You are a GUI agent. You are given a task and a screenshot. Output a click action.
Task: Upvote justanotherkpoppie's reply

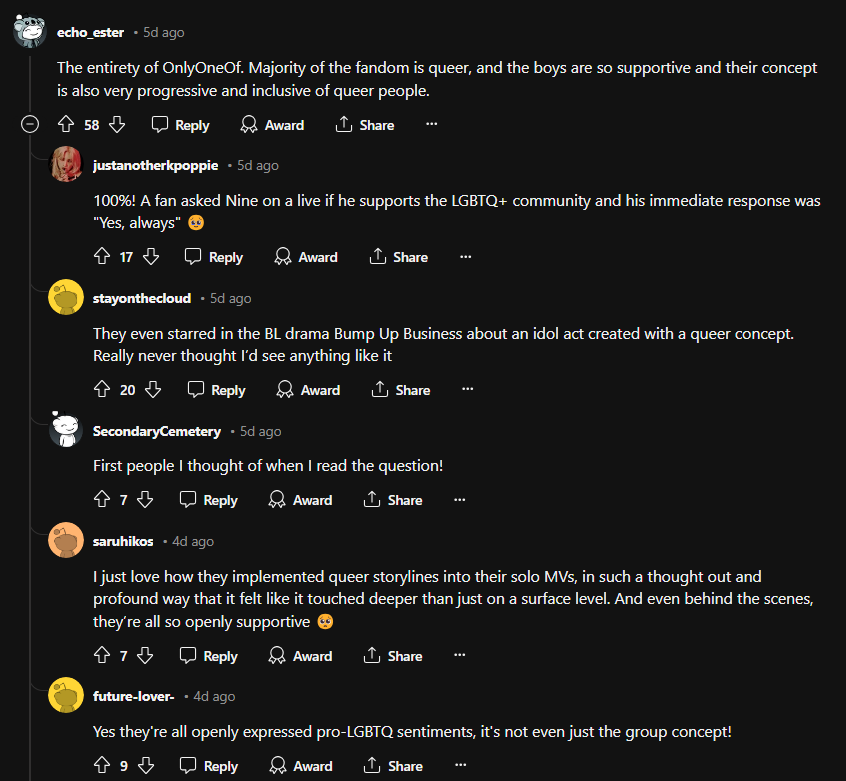pos(101,257)
